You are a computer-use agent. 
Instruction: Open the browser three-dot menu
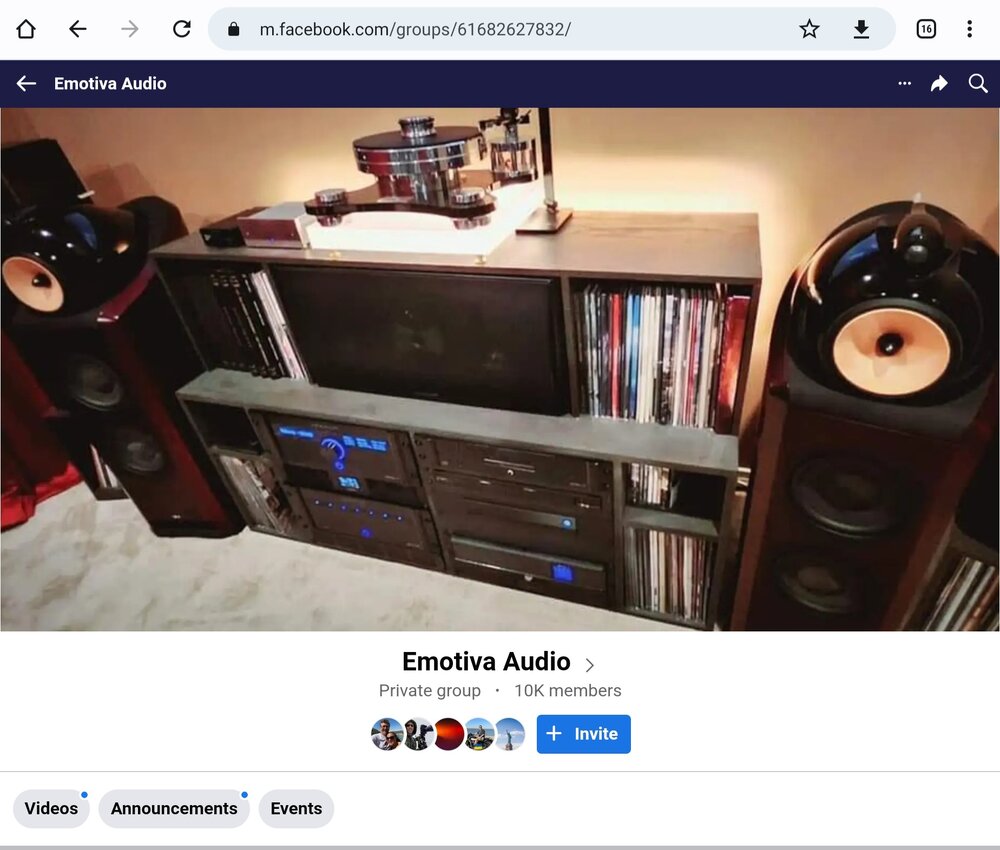click(969, 29)
